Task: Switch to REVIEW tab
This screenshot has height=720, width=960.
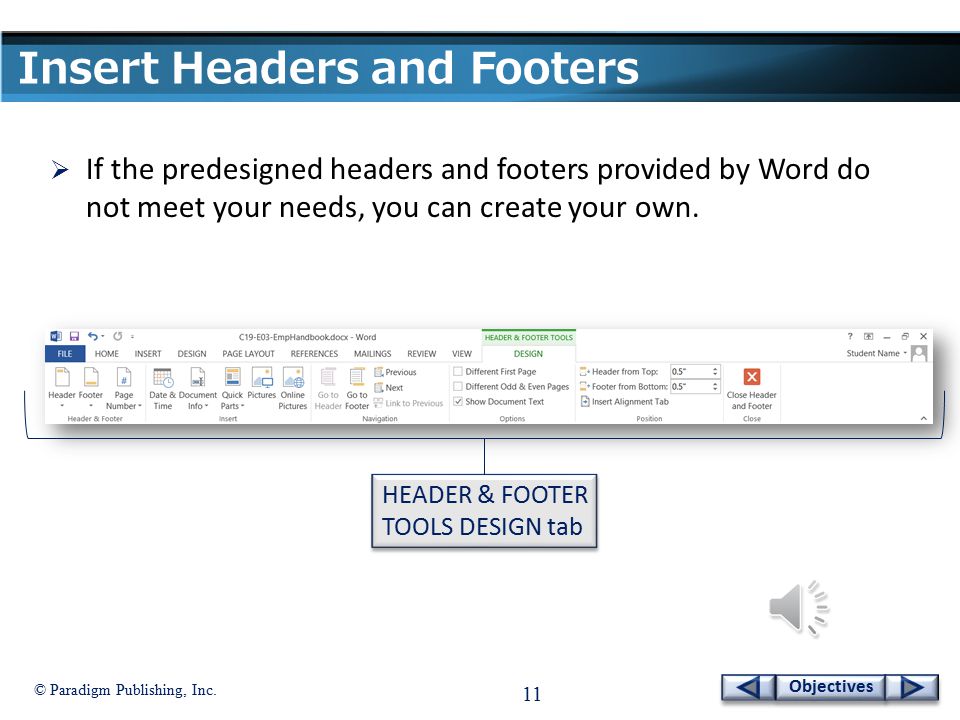Action: 422,354
